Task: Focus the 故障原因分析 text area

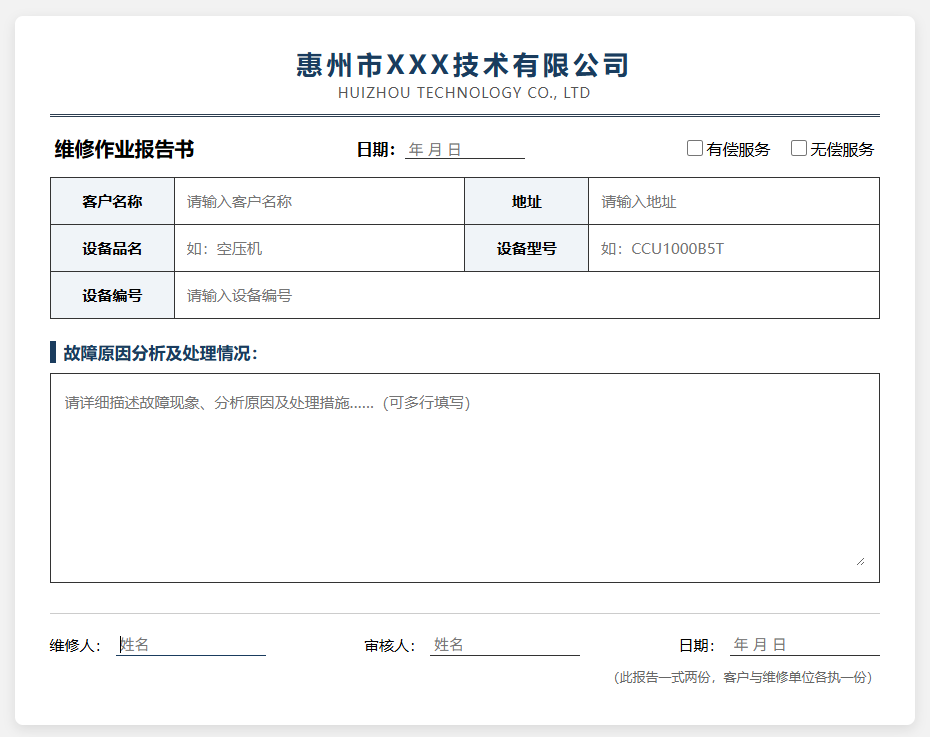Action: (x=464, y=478)
